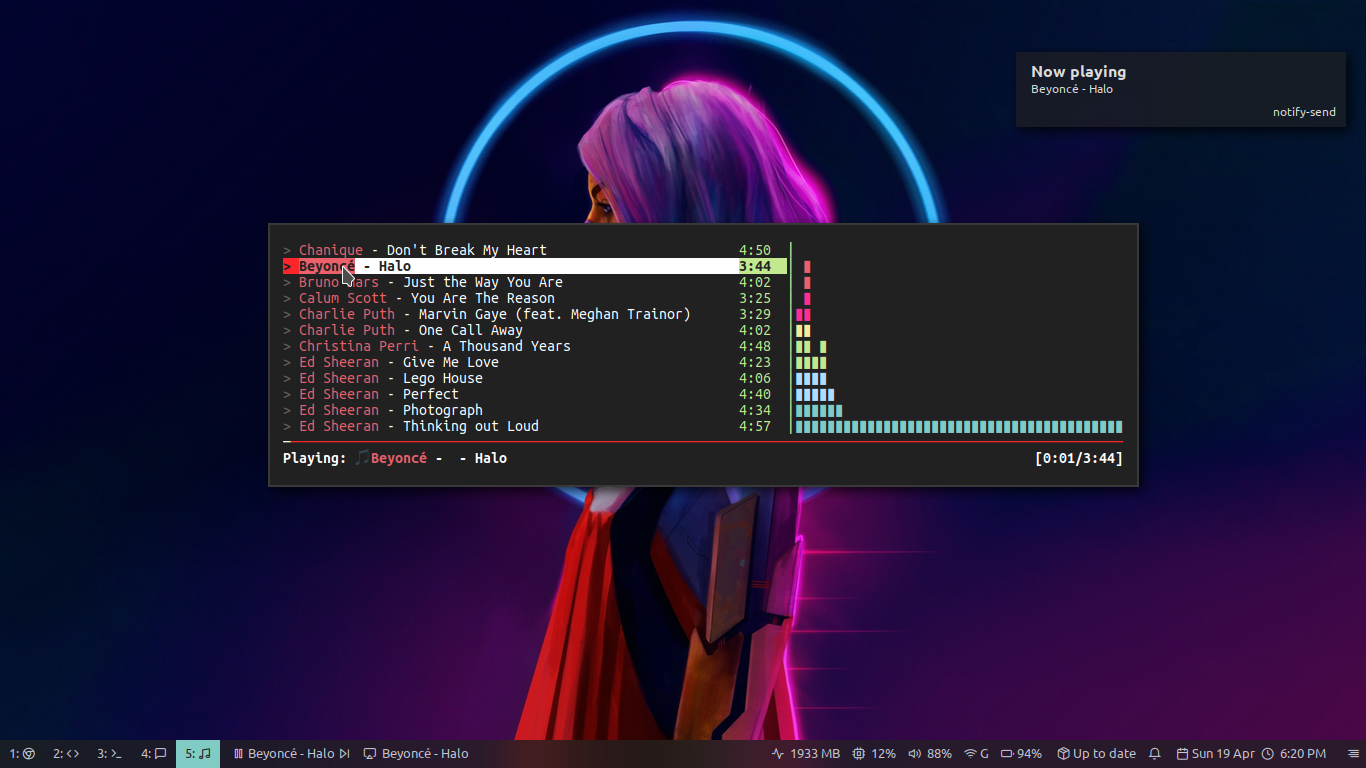Open the package updates Up to date module
The height and width of the screenshot is (768, 1366).
point(1096,754)
